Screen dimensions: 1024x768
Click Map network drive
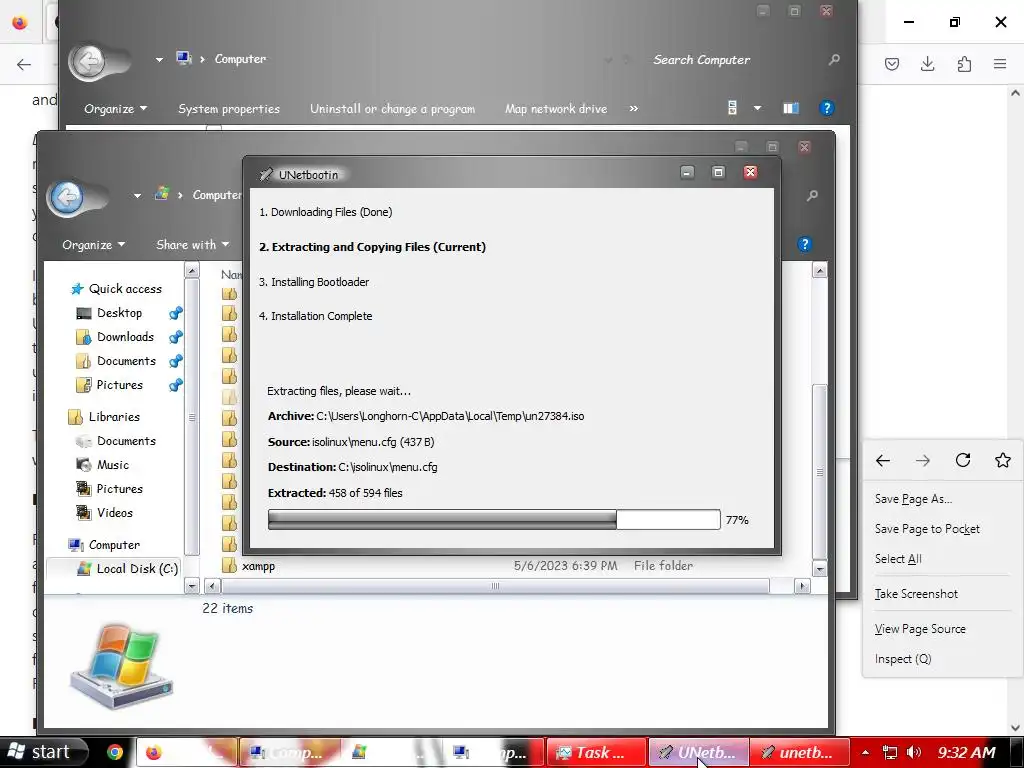pyautogui.click(x=556, y=108)
